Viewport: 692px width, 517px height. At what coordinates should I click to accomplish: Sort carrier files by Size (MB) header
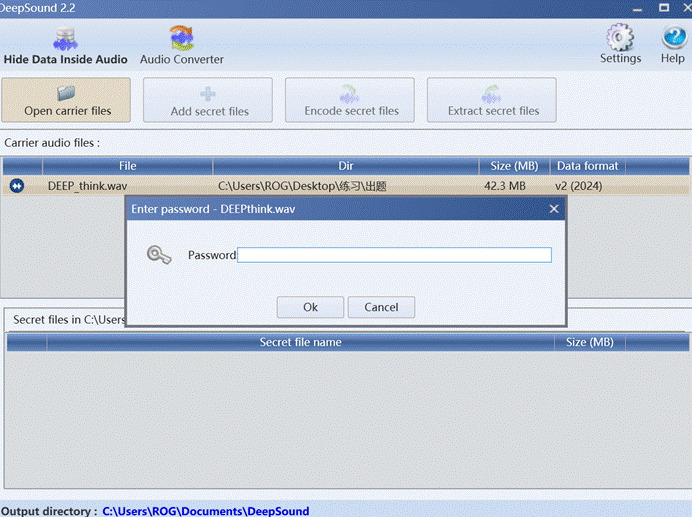(x=515, y=166)
